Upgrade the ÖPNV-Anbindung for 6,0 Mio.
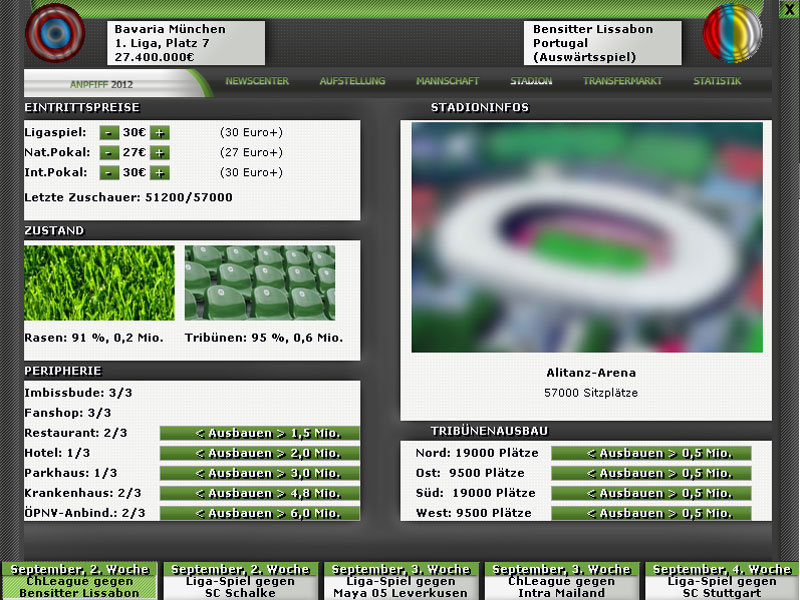 pos(260,513)
